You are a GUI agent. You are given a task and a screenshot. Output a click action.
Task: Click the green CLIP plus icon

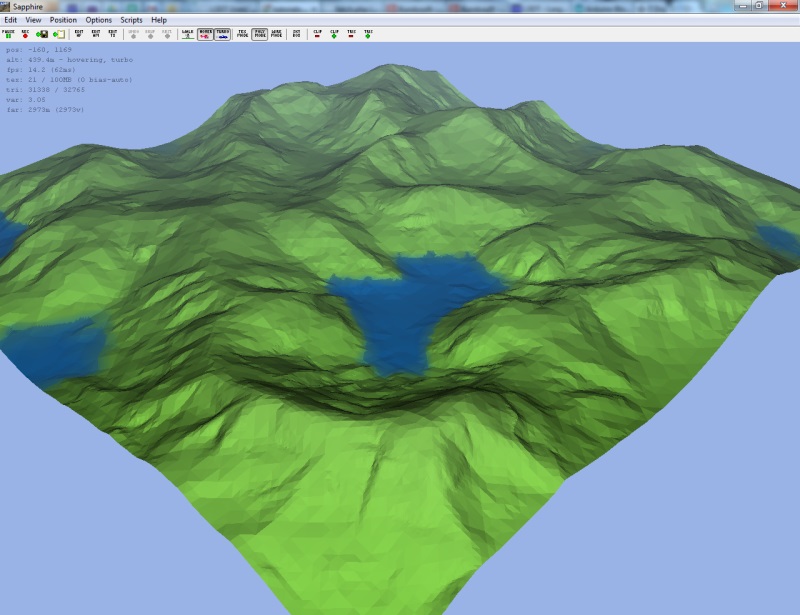(x=335, y=33)
